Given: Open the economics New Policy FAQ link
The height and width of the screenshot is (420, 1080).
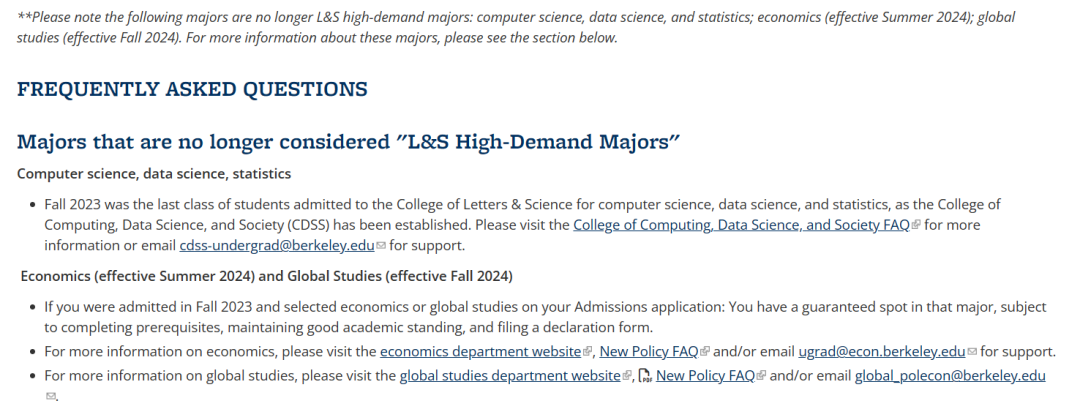Looking at the screenshot, I should 649,352.
